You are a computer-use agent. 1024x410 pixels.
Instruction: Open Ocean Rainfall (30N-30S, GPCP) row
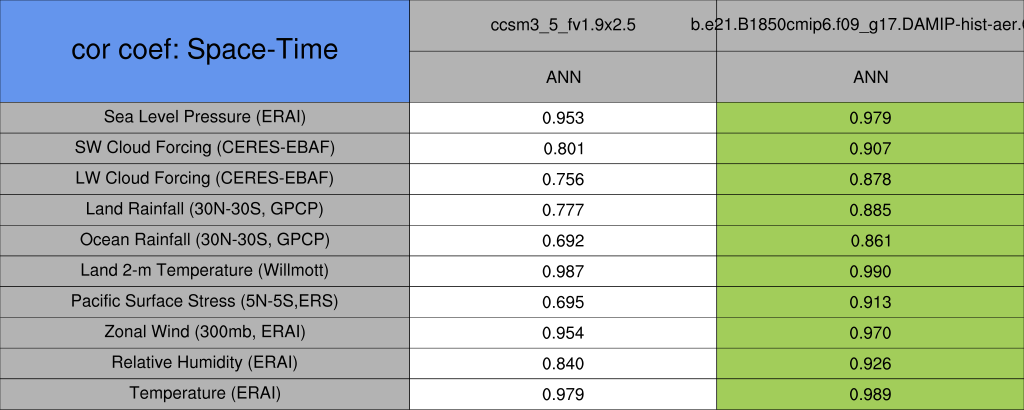click(x=205, y=241)
